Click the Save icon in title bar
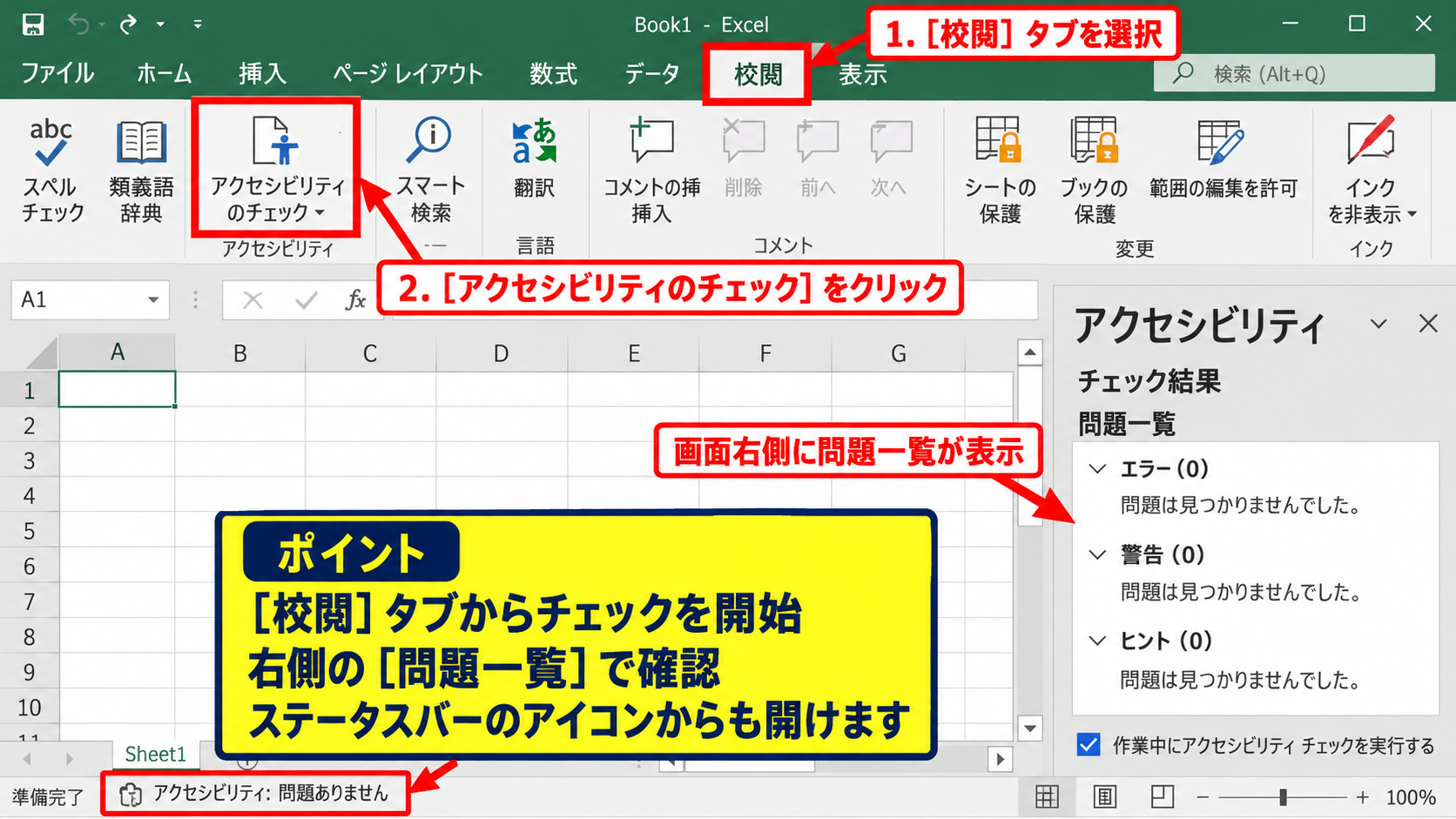The image size is (1456, 819). tap(33, 24)
